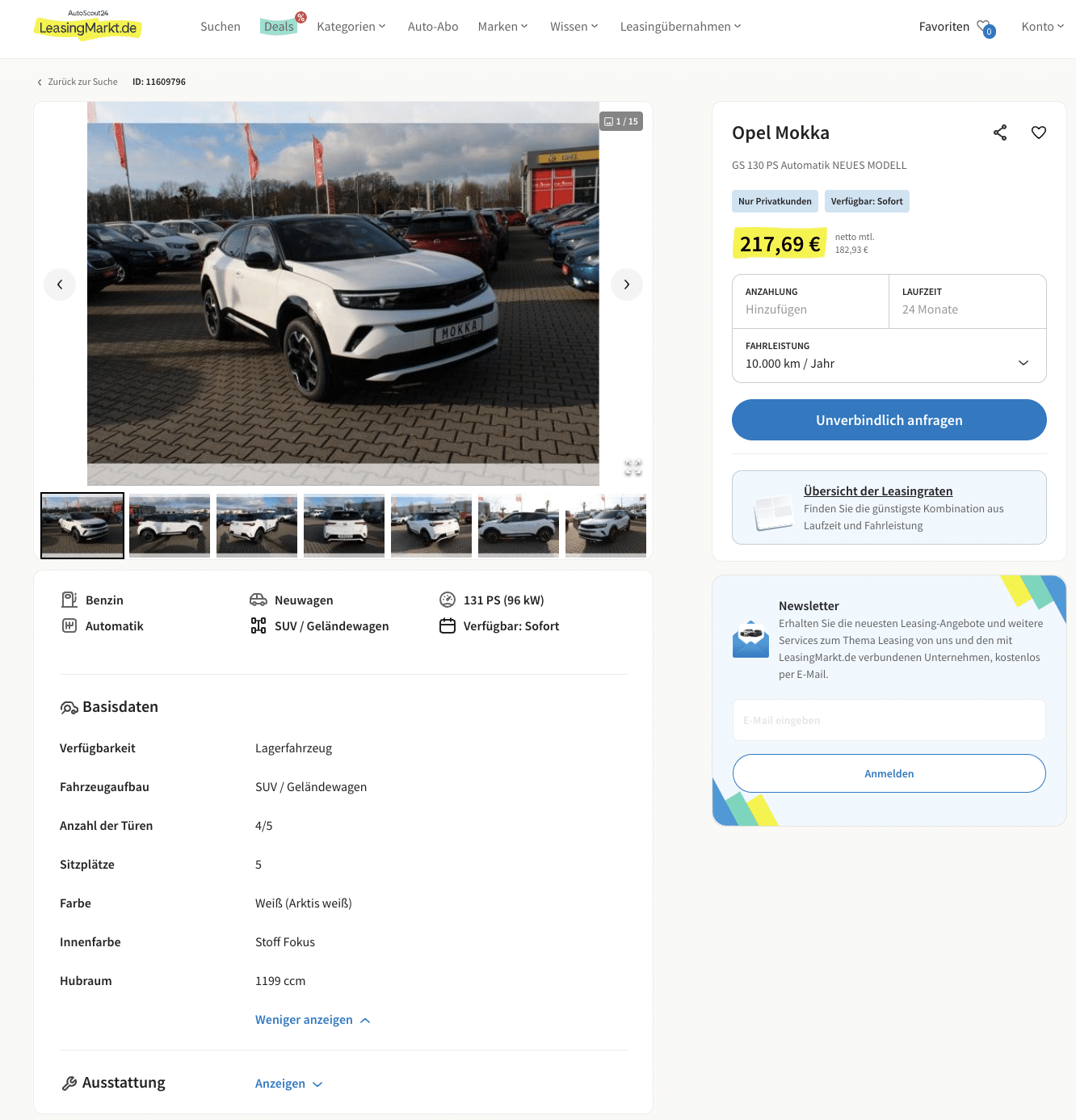Show previous photo with left arrow
Viewport: 1076px width, 1120px height.
click(60, 284)
